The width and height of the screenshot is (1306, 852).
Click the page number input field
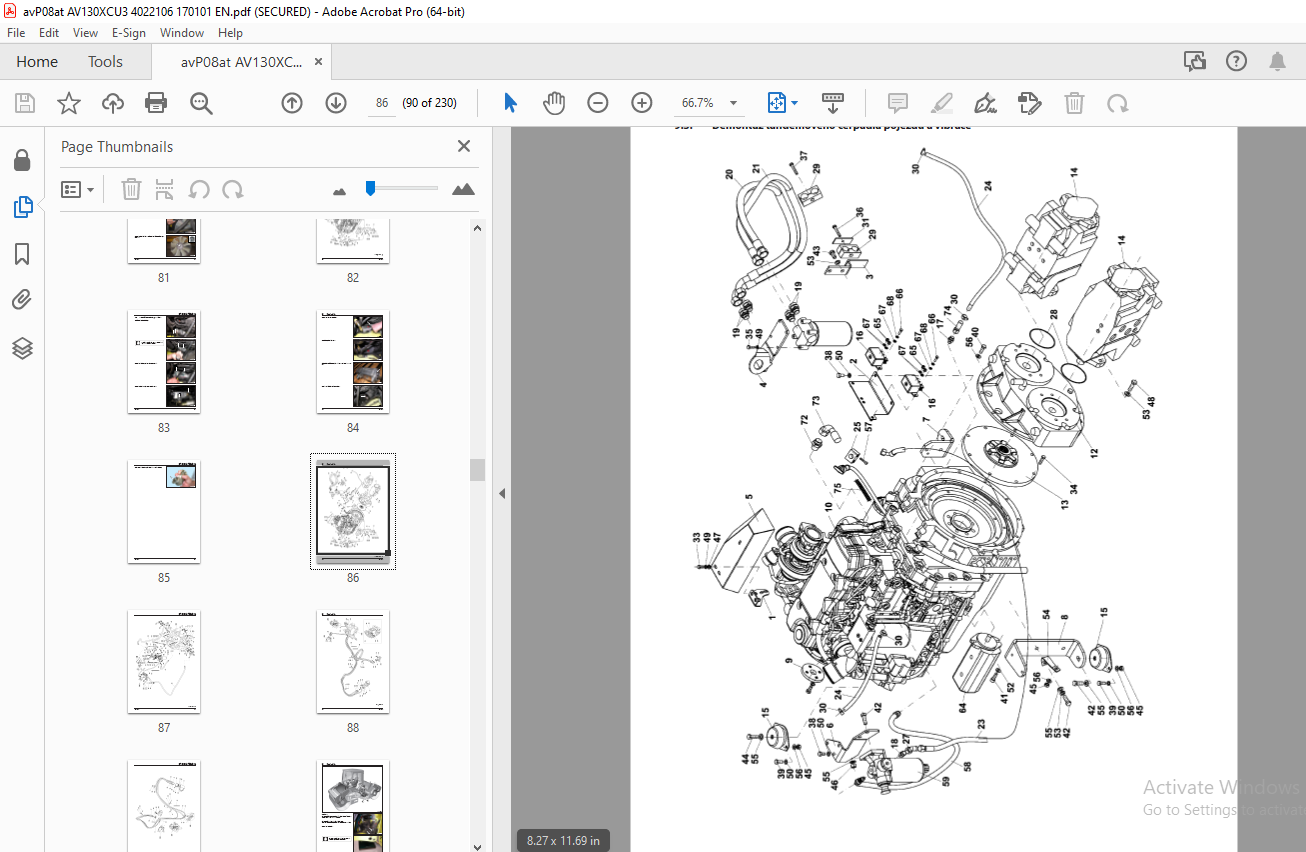(x=382, y=103)
